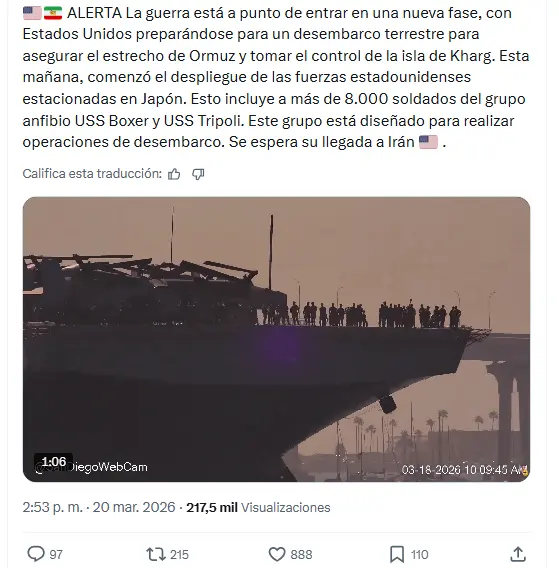
Task: Click the Iran flag emoji before ALERTA
Action: pos(53,13)
